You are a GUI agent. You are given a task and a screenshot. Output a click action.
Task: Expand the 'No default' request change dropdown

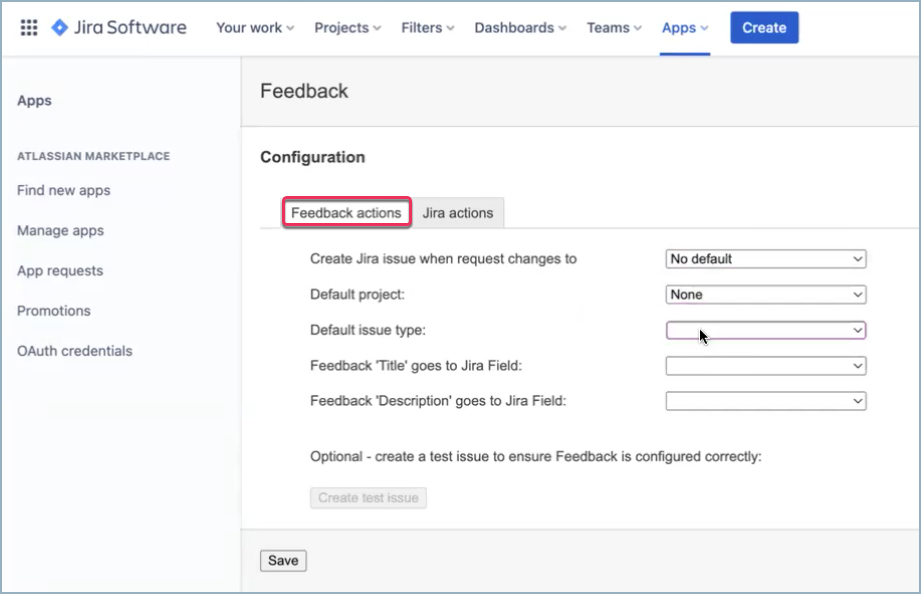766,259
